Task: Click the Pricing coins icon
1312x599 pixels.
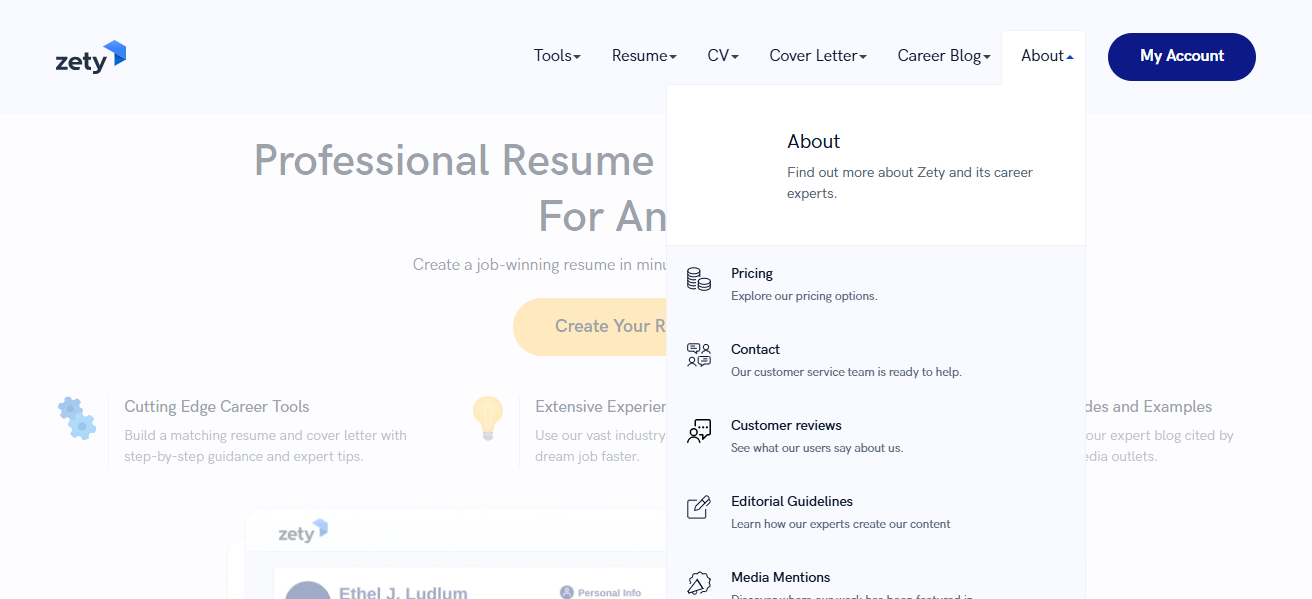Action: coord(699,279)
